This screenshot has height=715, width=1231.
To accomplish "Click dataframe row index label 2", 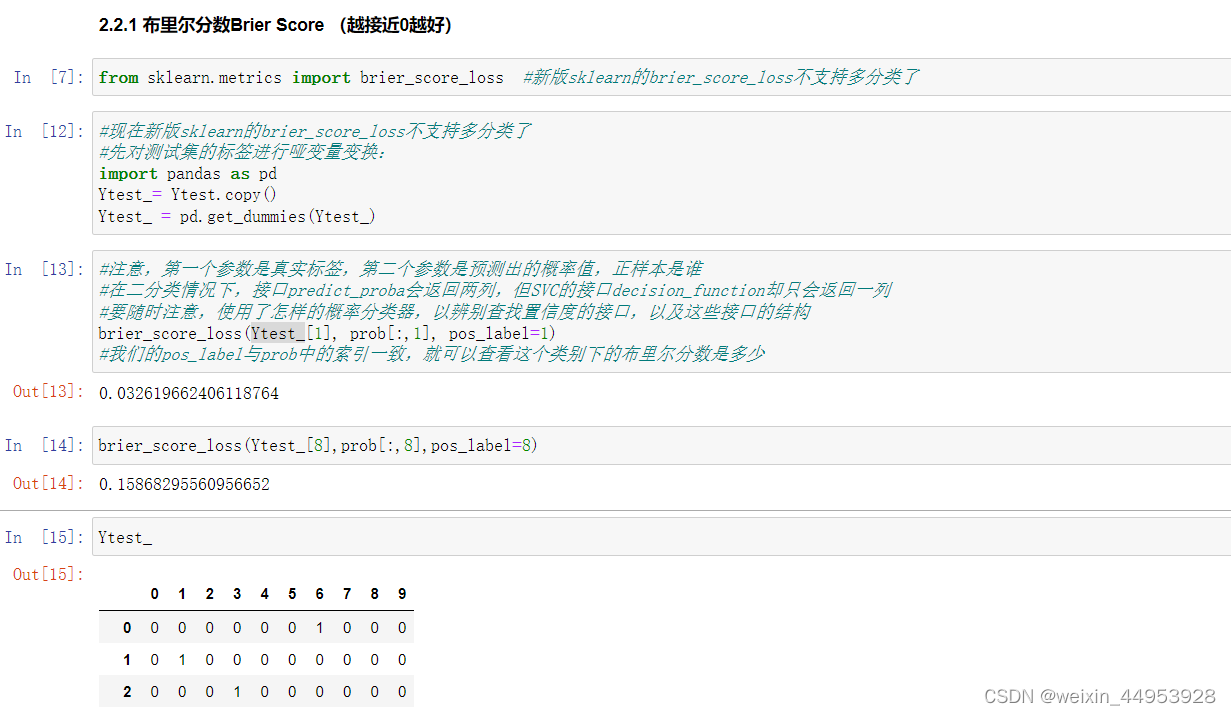I will pyautogui.click(x=127, y=692).
